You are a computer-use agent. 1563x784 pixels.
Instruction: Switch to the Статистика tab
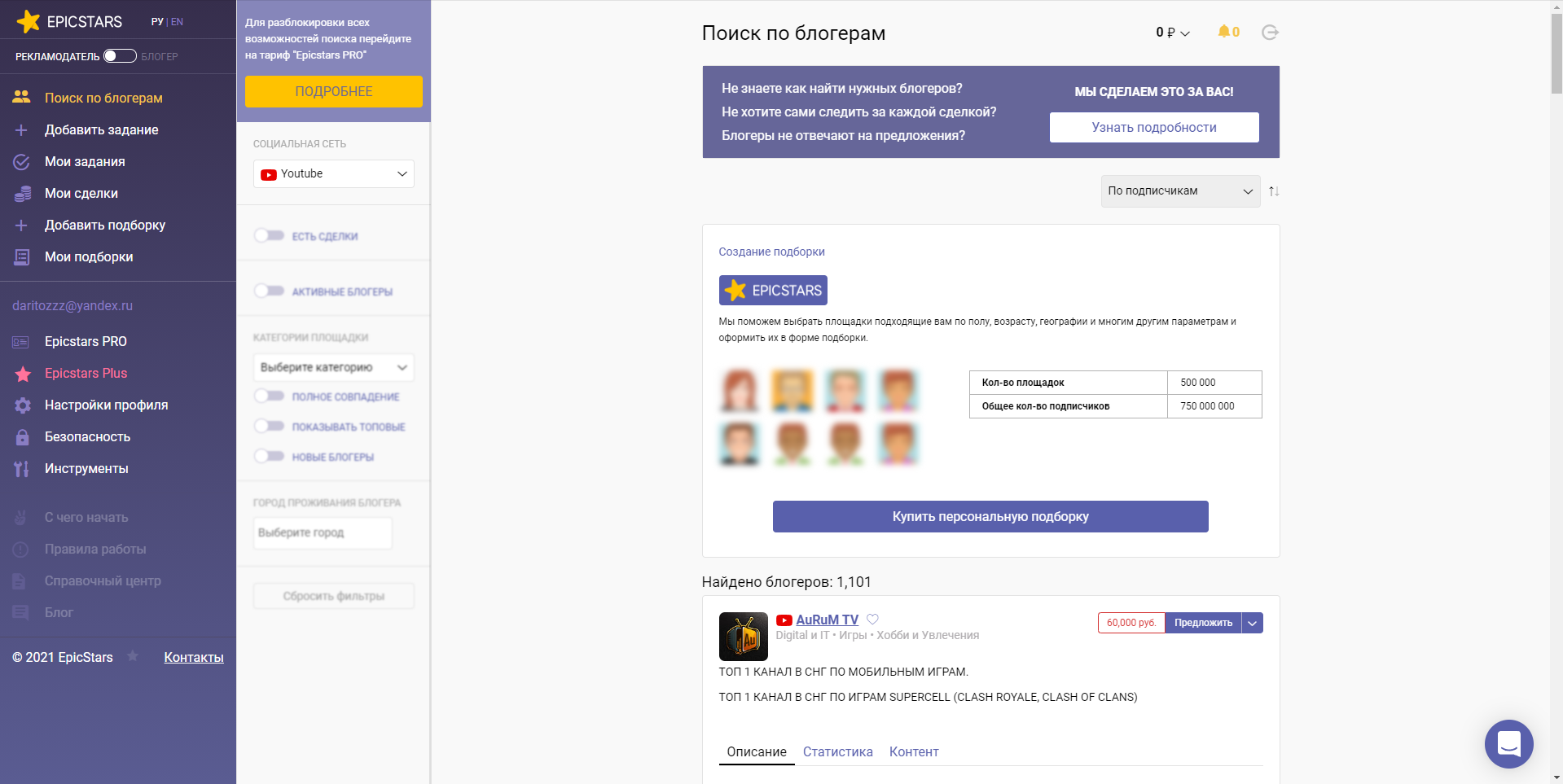(x=837, y=752)
